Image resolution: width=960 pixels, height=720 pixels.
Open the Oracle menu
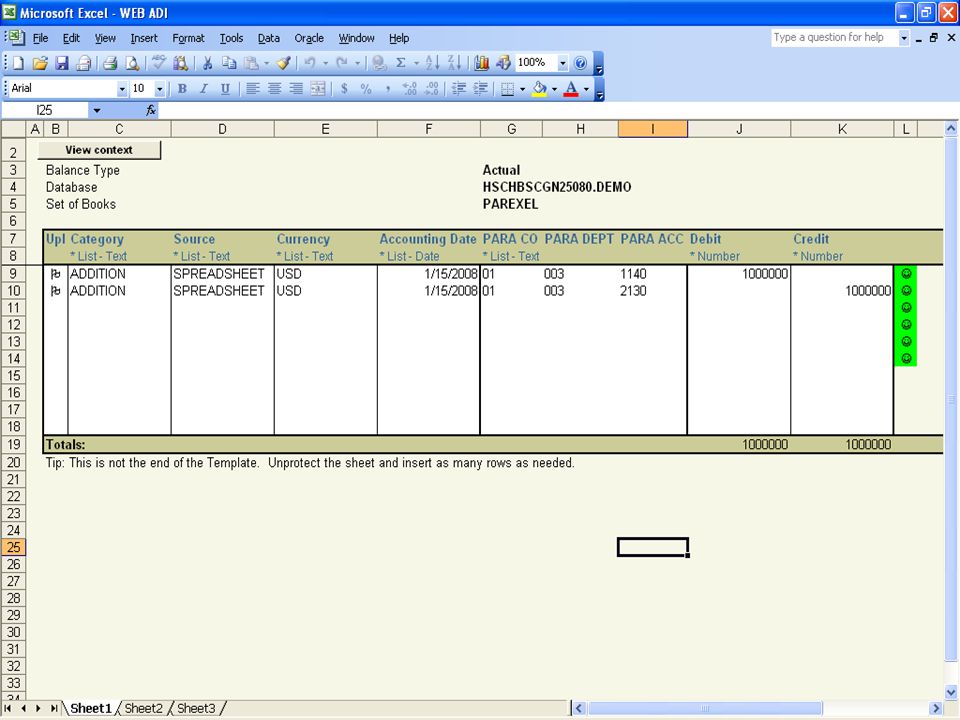pos(309,38)
